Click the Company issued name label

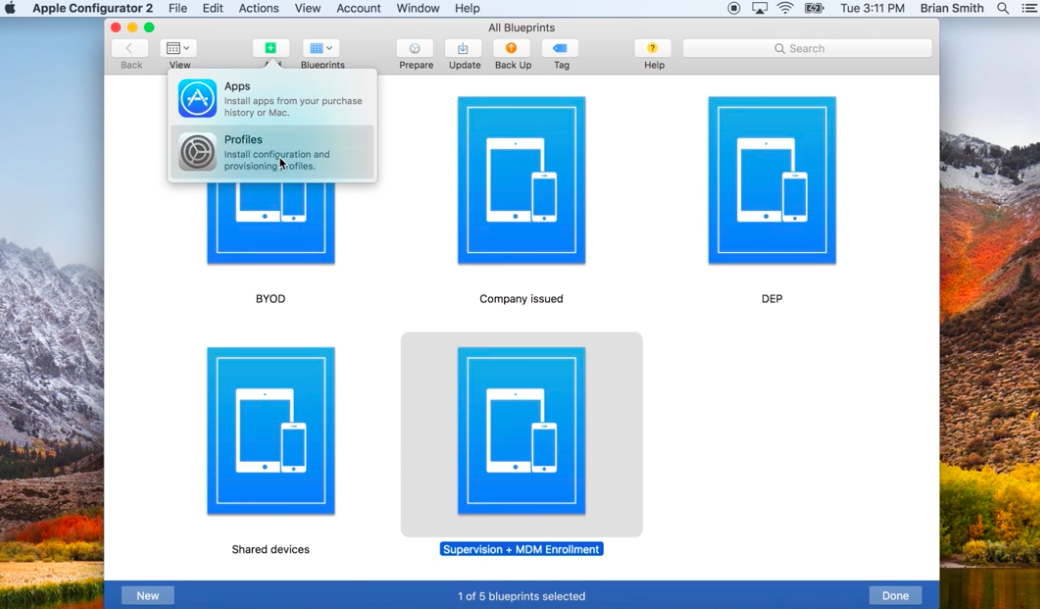point(521,299)
